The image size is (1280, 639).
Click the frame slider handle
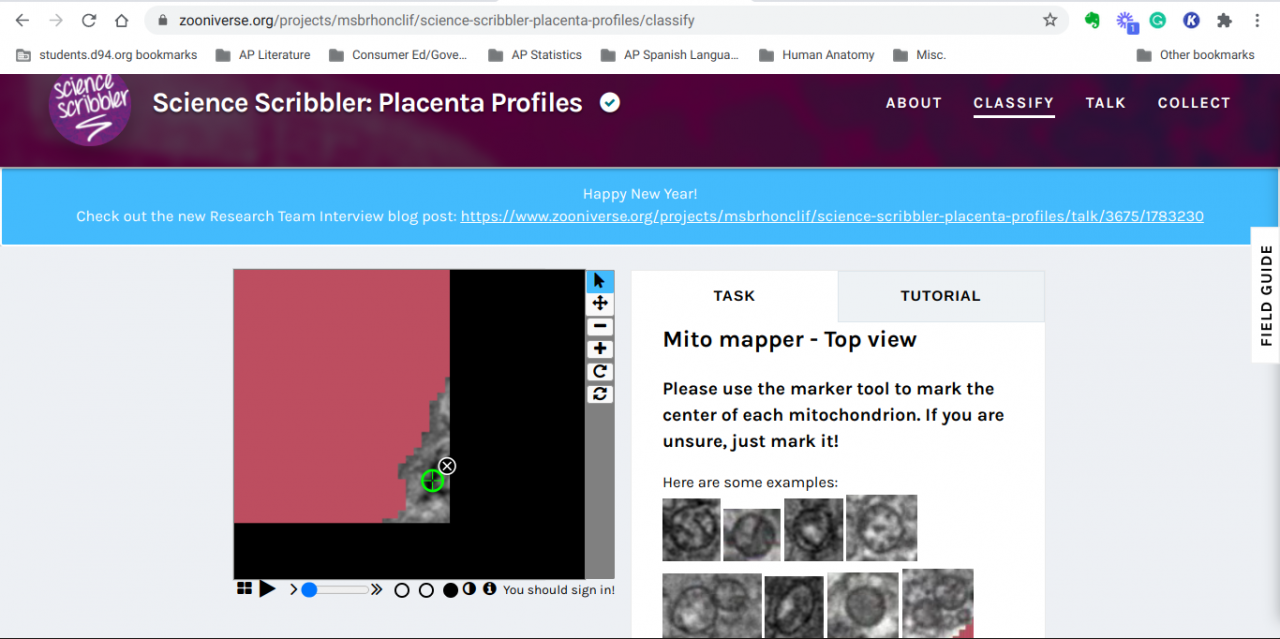309,590
